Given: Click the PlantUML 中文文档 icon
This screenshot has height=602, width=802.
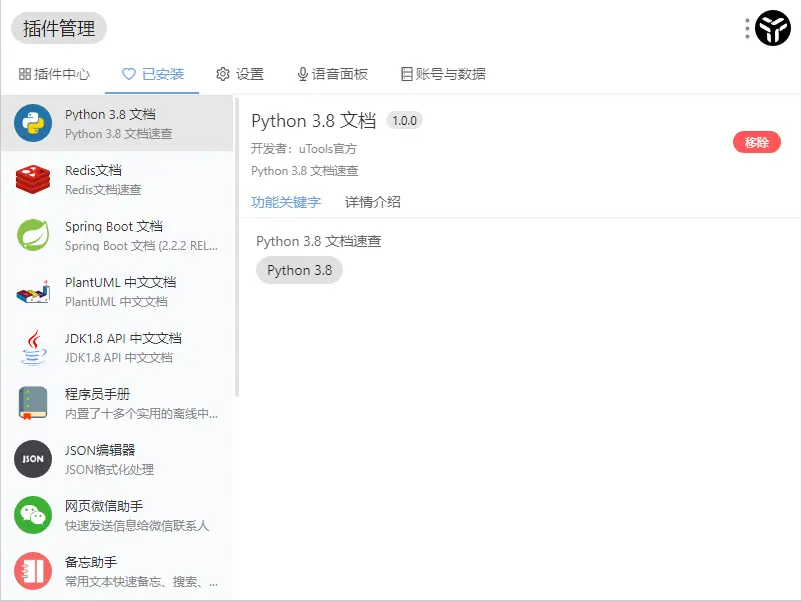Looking at the screenshot, I should pos(33,292).
